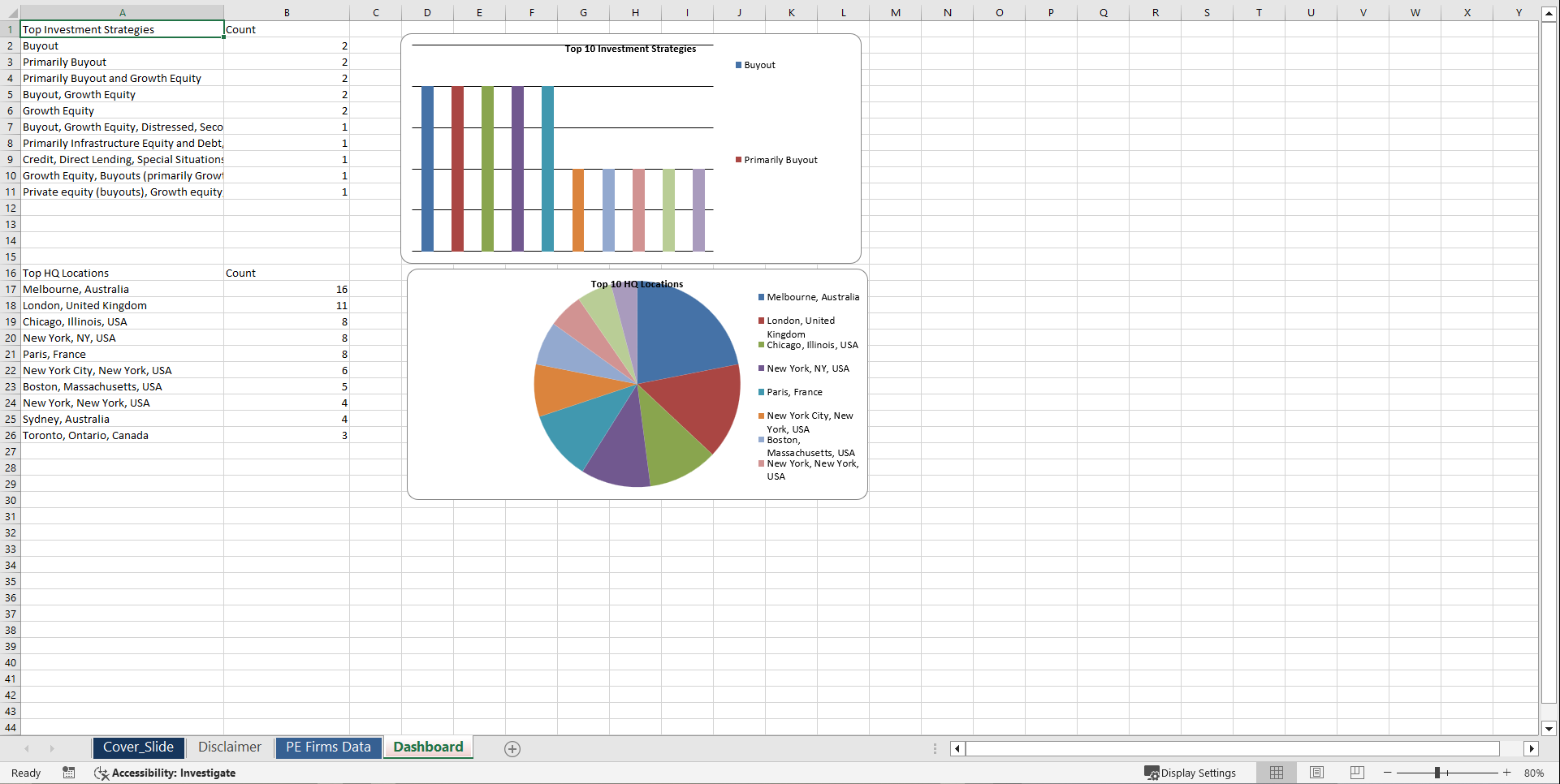1560x784 pixels.
Task: Click the Select All corner above row 1
Action: [10, 12]
